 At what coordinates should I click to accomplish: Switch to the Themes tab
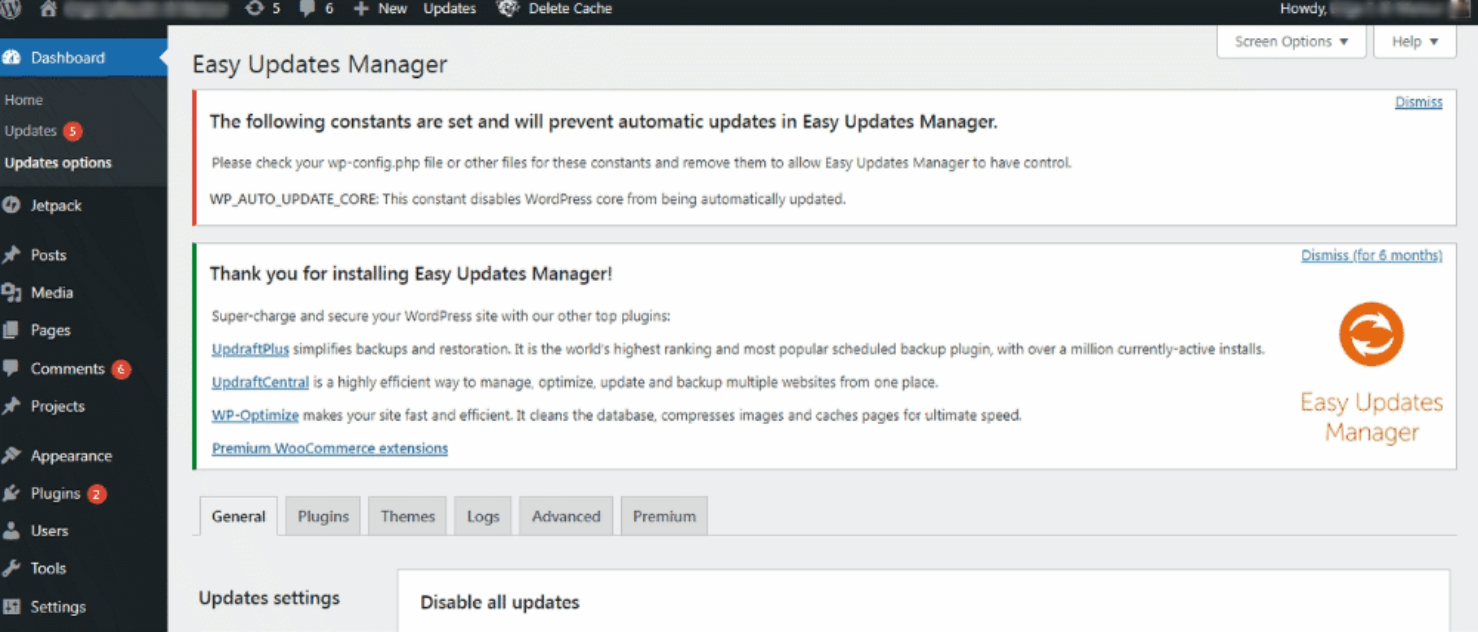coord(408,516)
